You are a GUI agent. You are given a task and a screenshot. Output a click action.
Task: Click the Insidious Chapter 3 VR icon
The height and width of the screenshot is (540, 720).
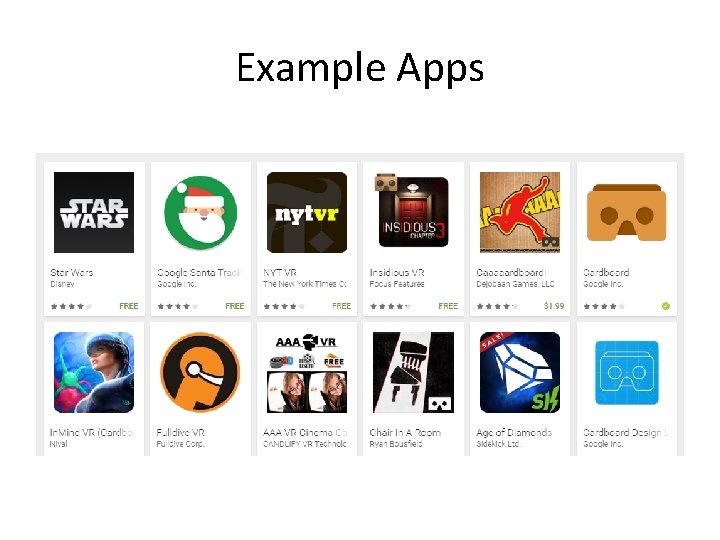pyautogui.click(x=412, y=211)
